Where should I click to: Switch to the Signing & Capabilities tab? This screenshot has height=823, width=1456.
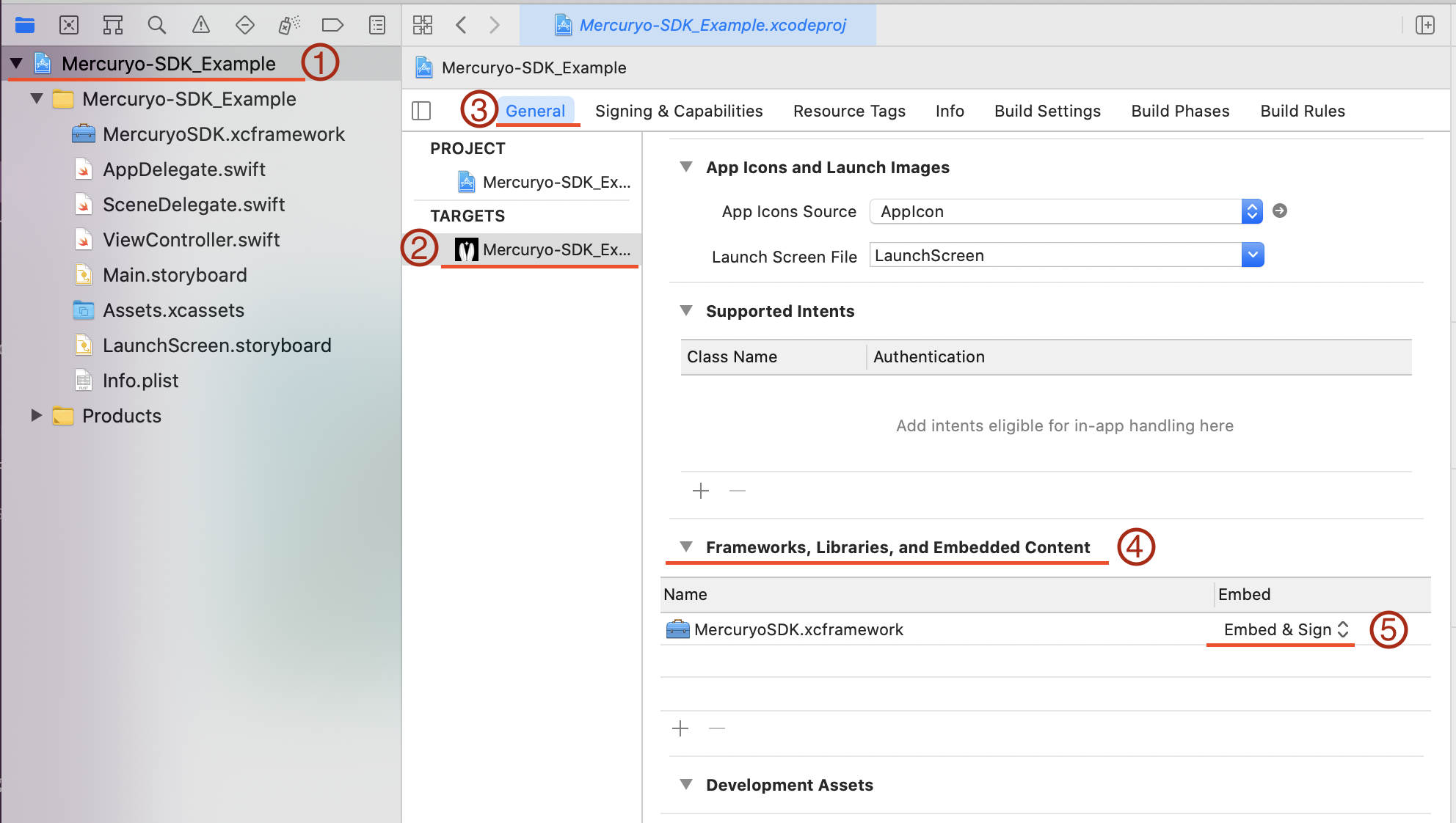(678, 111)
